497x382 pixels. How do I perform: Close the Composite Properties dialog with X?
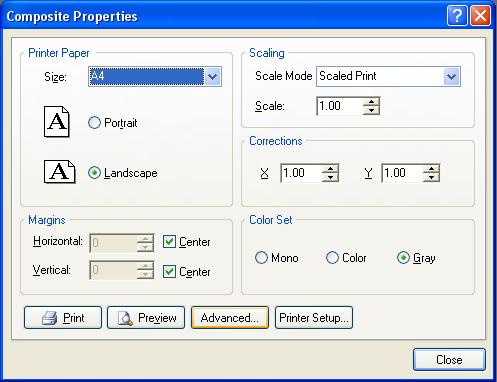click(x=480, y=15)
